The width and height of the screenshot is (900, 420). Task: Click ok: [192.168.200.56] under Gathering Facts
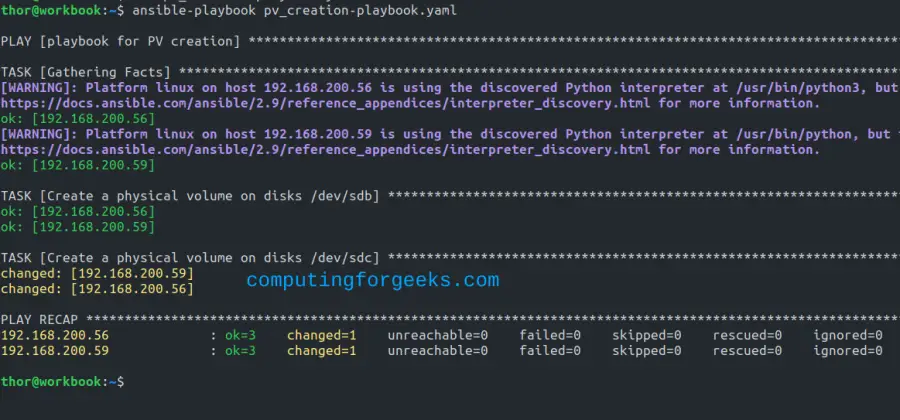pyautogui.click(x=78, y=118)
